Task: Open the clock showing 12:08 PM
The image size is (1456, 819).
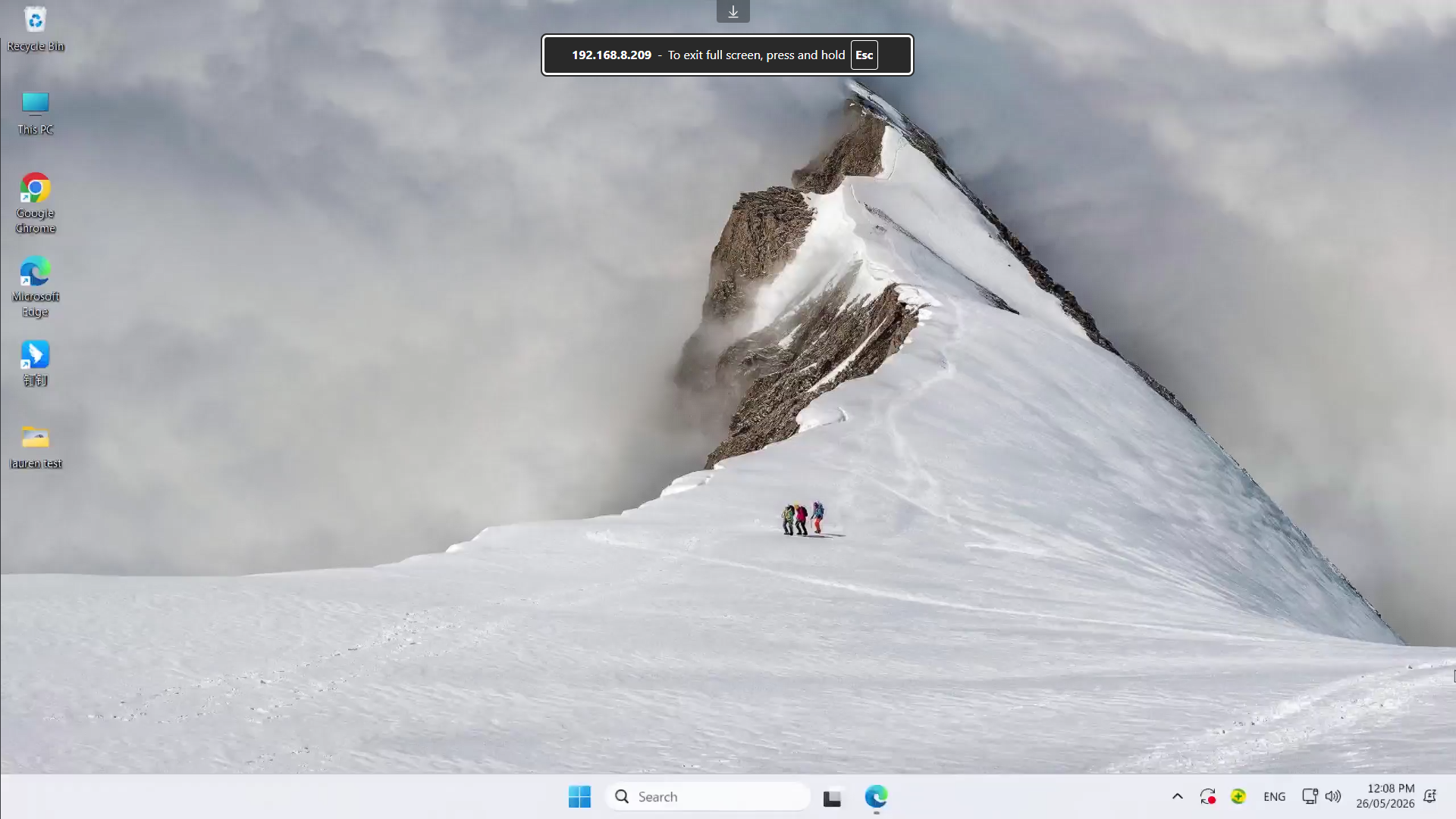Action: click(x=1390, y=789)
